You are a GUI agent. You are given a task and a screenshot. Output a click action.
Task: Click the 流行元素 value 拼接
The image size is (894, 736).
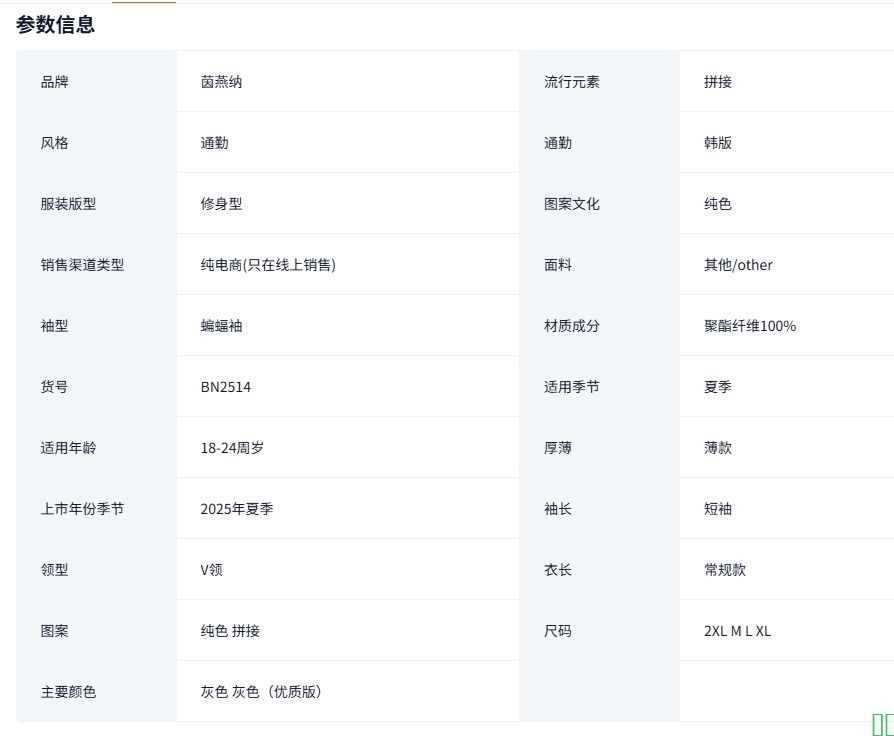[718, 82]
